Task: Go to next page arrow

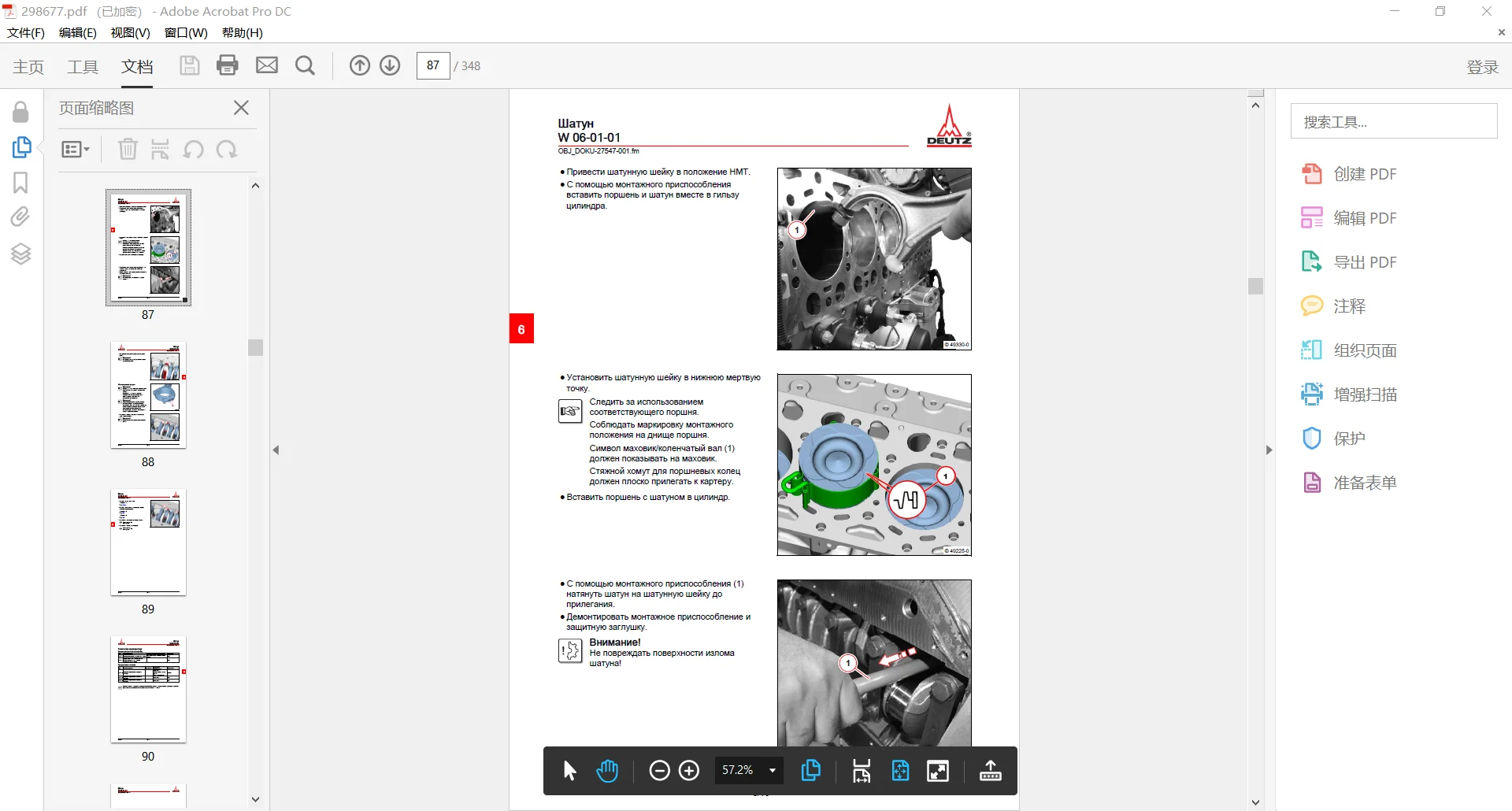Action: pyautogui.click(x=390, y=65)
